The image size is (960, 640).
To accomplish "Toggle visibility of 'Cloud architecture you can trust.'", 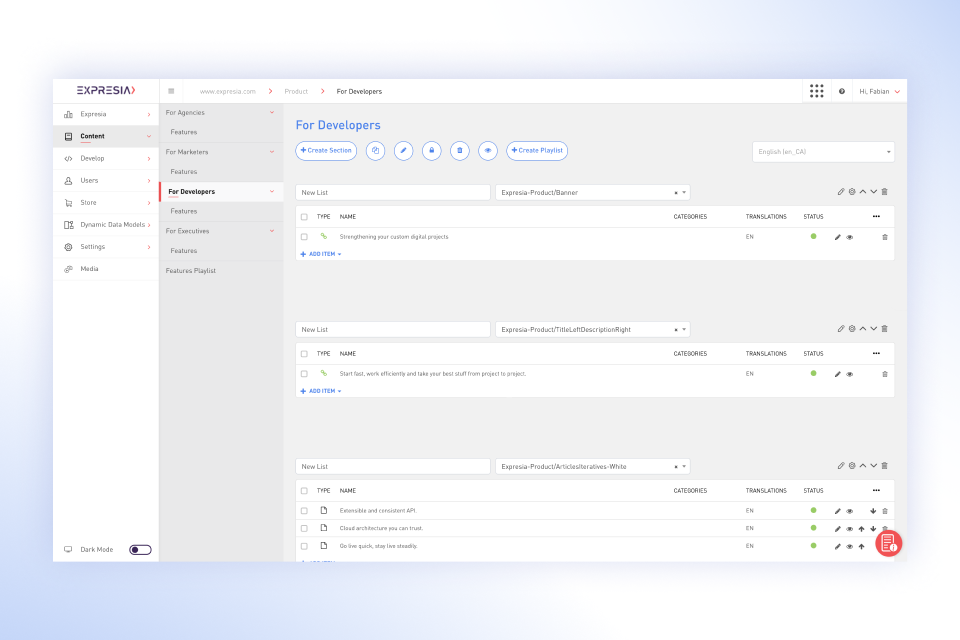I will pos(850,529).
